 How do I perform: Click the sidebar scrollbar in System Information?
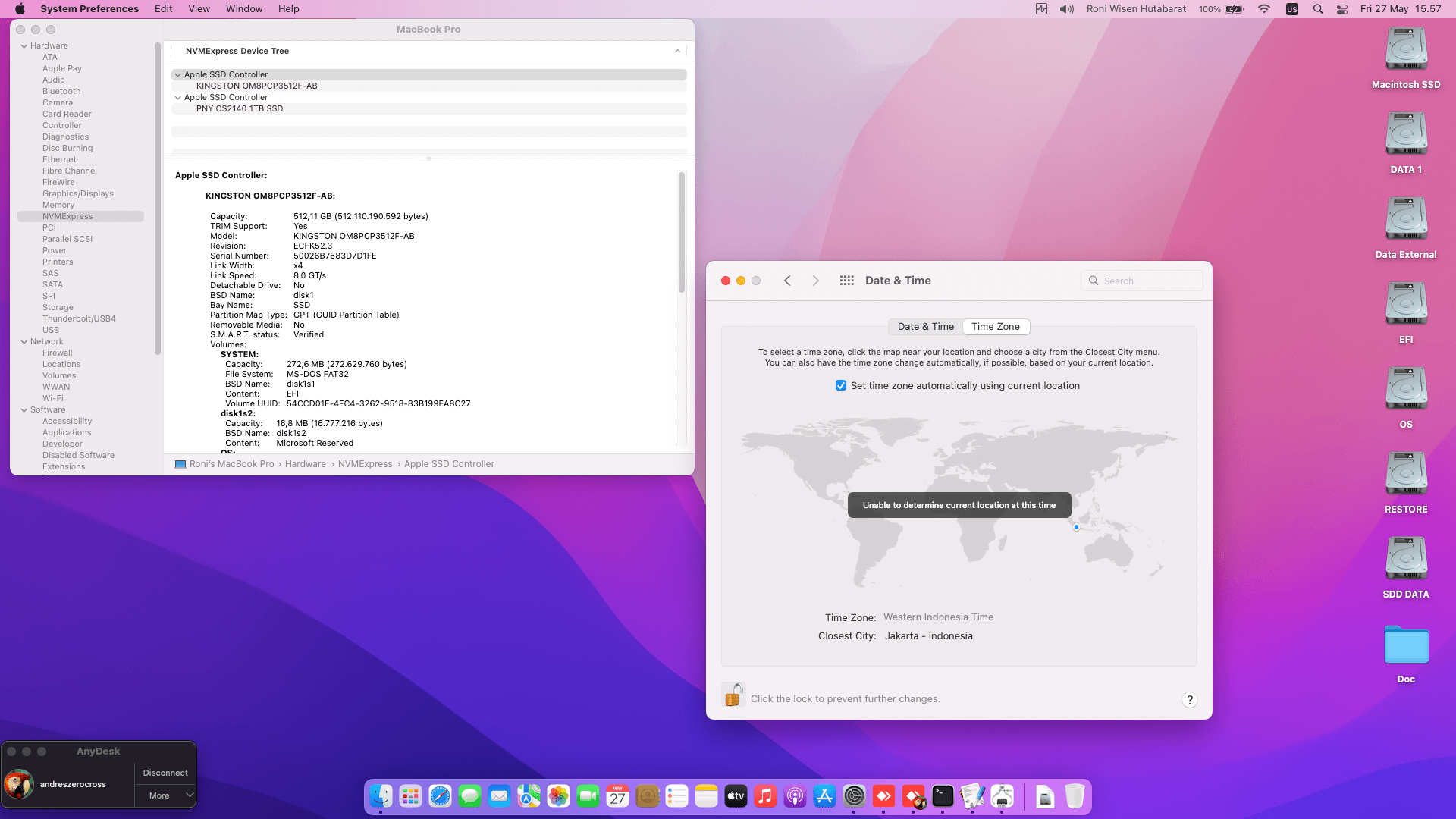[x=158, y=199]
